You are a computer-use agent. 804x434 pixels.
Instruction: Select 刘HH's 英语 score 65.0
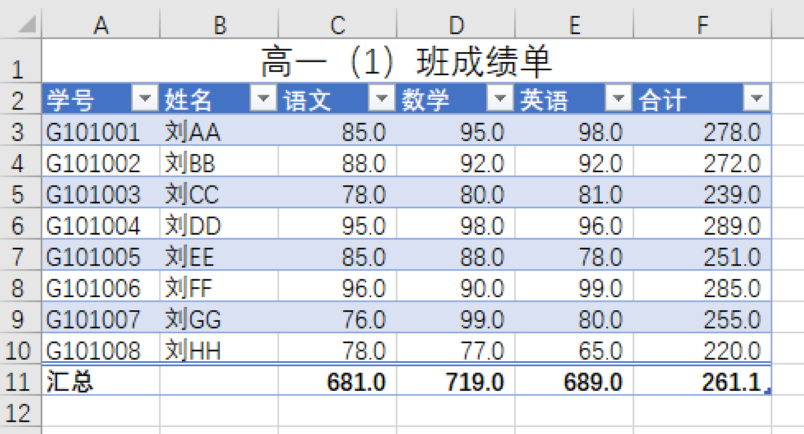tap(574, 349)
